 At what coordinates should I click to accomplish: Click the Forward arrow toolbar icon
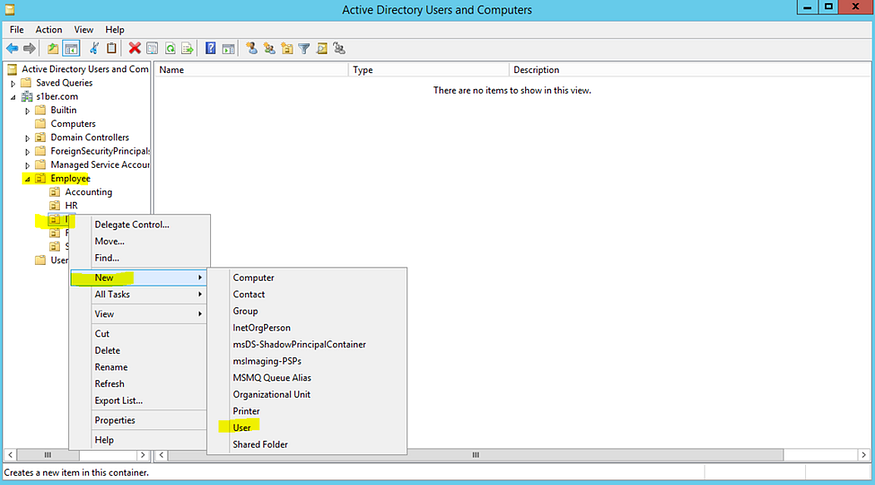point(30,49)
